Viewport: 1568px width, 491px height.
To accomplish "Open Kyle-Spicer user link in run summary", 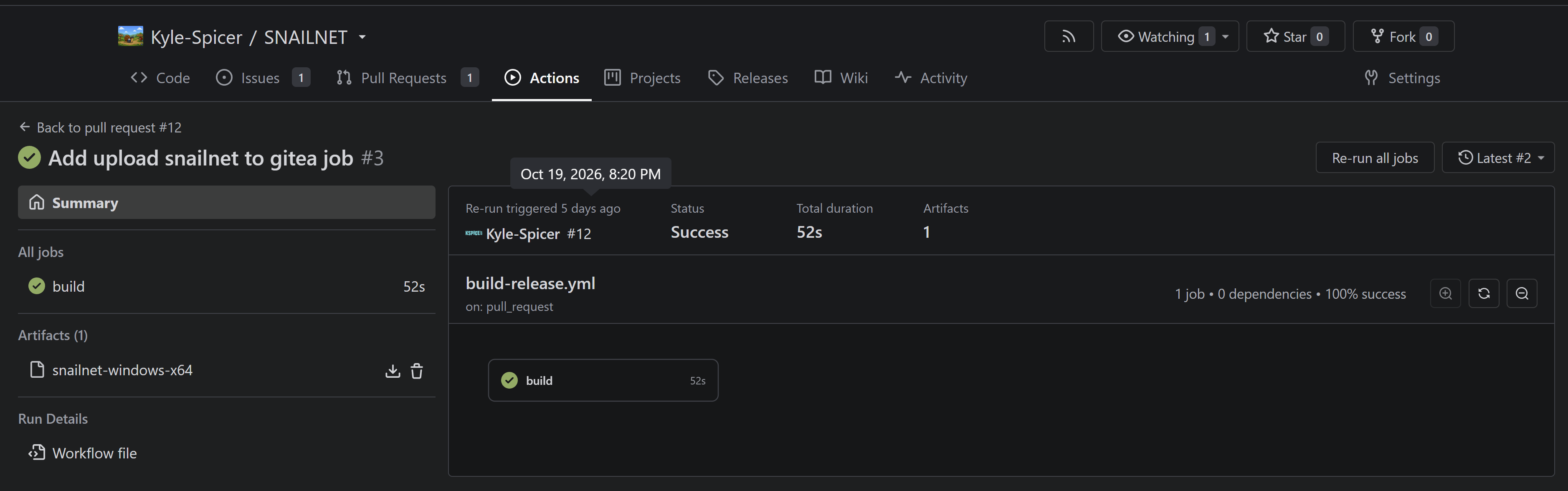I will [523, 234].
